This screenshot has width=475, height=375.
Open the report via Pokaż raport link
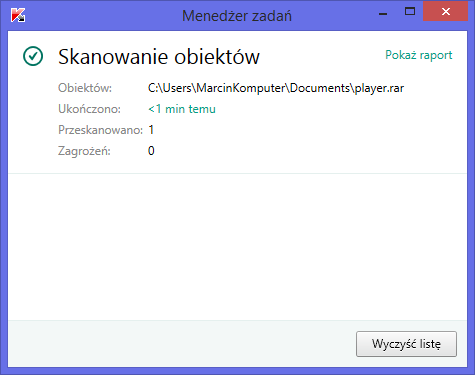tap(419, 55)
